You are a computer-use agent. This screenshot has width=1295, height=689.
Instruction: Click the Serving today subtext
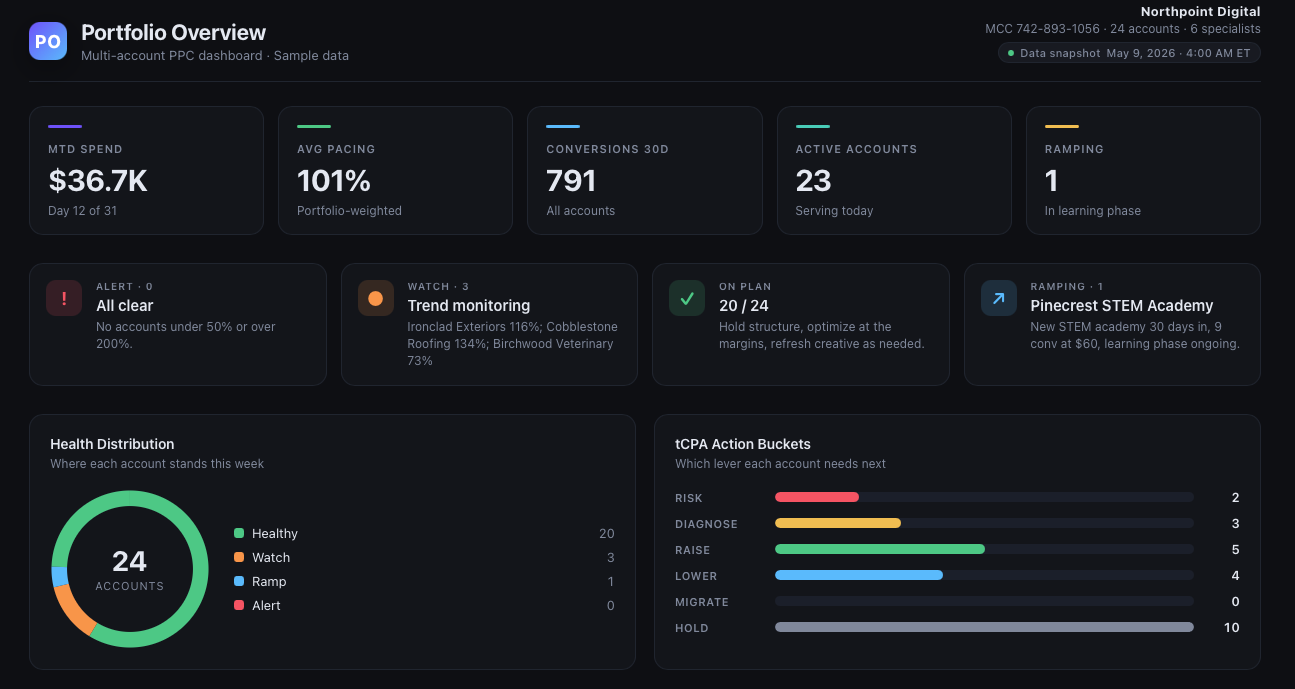[834, 211]
